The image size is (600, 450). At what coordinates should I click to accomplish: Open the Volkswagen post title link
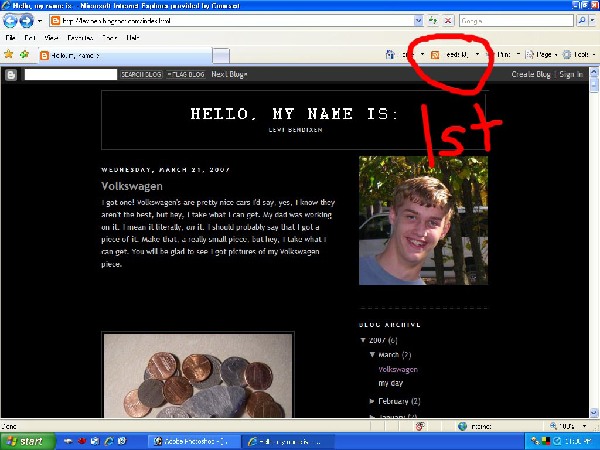132,186
